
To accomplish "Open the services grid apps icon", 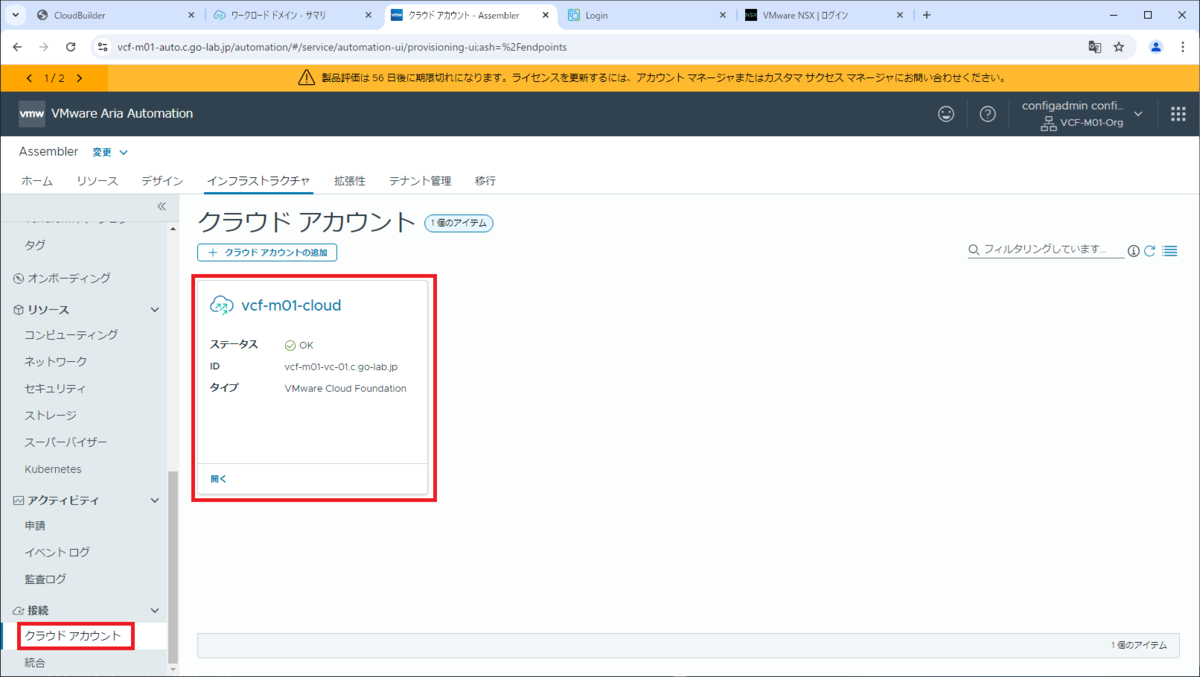I will tap(1178, 114).
